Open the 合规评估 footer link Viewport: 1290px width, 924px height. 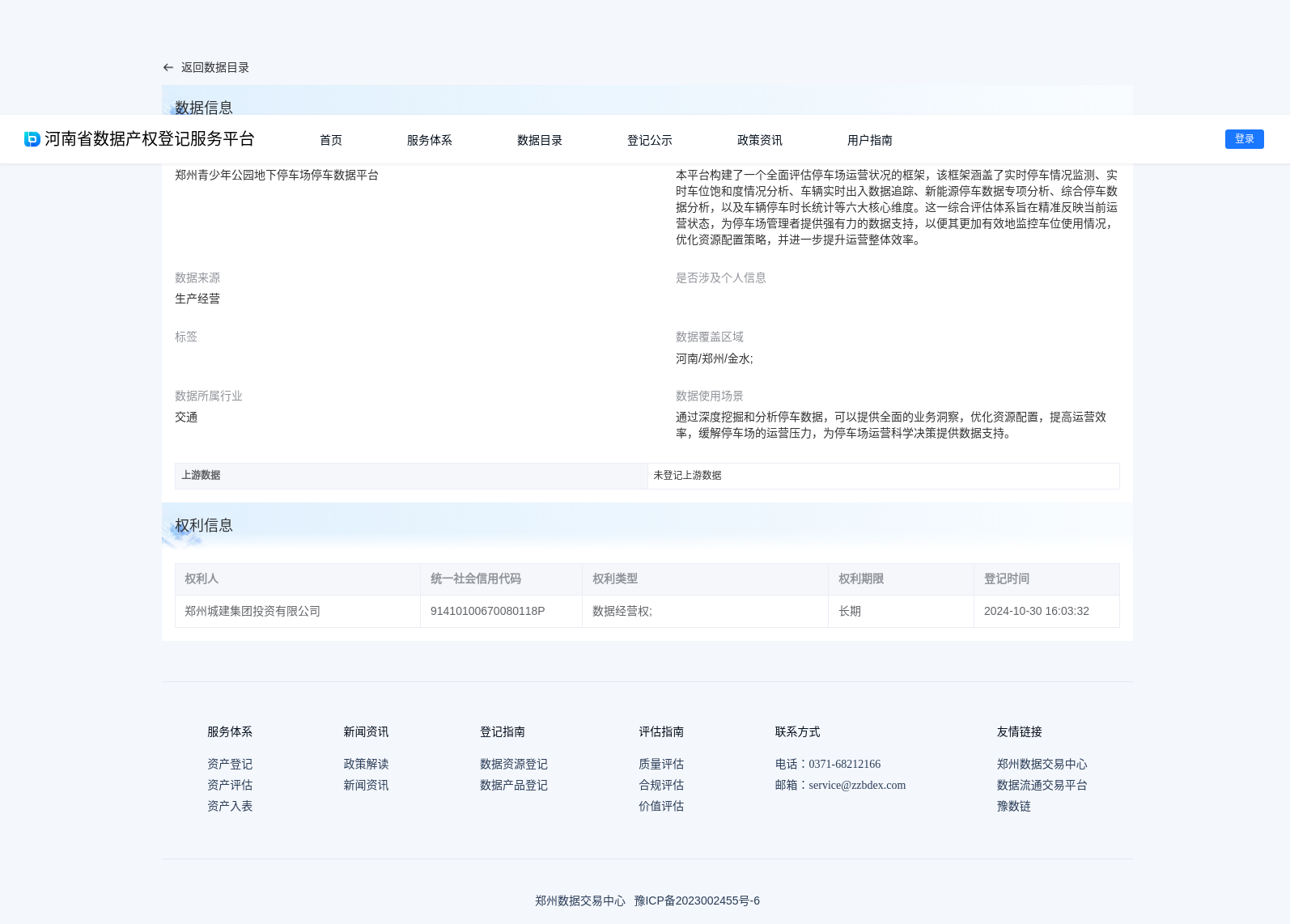pos(661,785)
